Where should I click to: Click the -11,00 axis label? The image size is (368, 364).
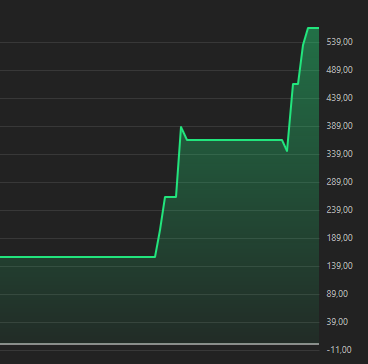[340, 350]
